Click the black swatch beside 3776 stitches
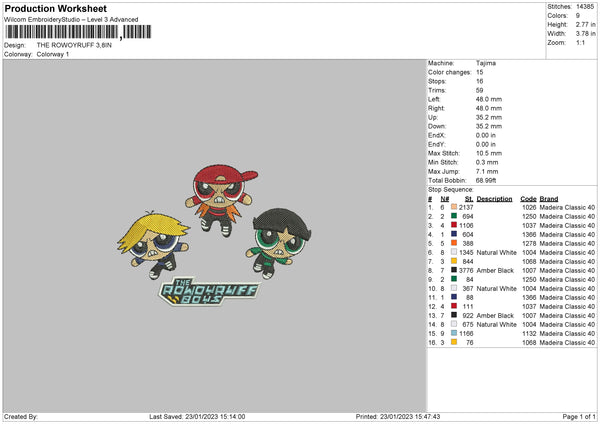The width and height of the screenshot is (600, 424). point(454,270)
